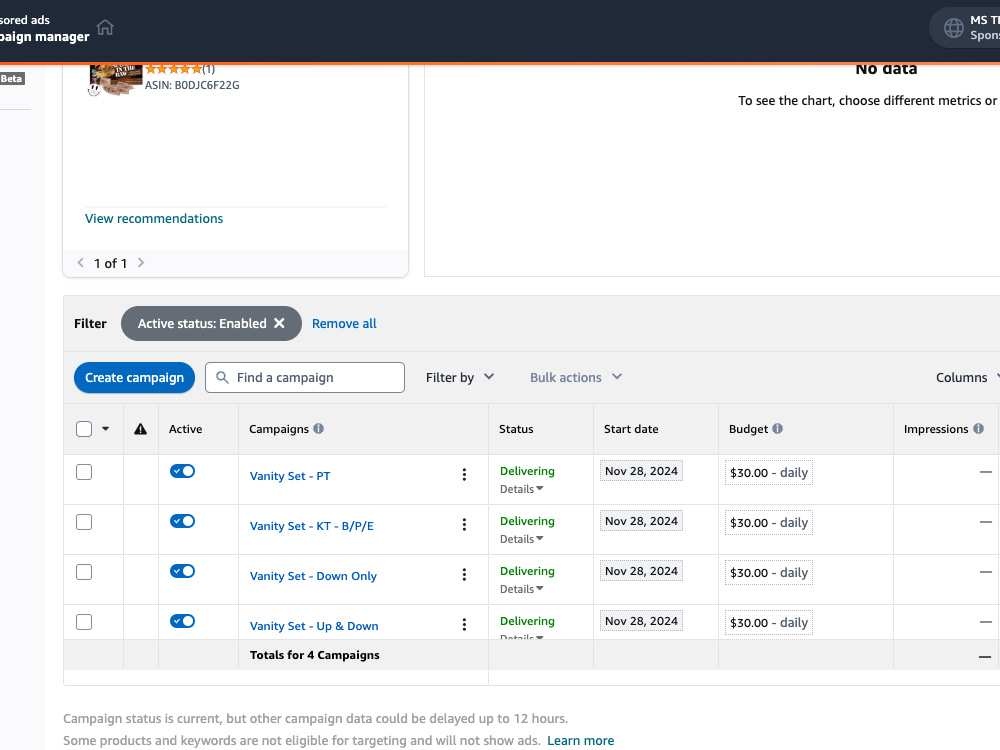Edit budget for Vanity Set - Up & Down
The width and height of the screenshot is (1000, 750).
(769, 622)
